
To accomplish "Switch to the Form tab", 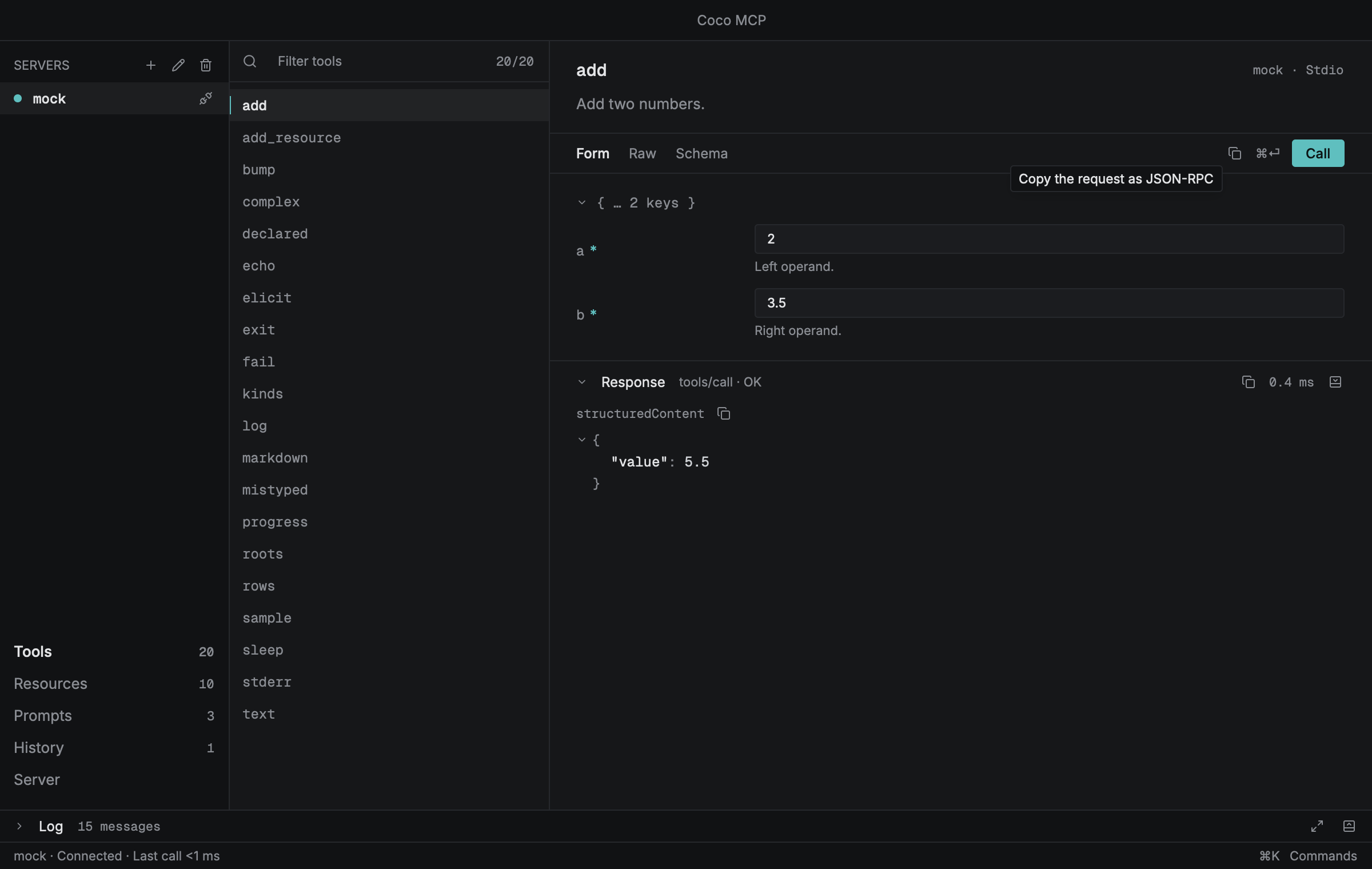I will click(x=593, y=153).
